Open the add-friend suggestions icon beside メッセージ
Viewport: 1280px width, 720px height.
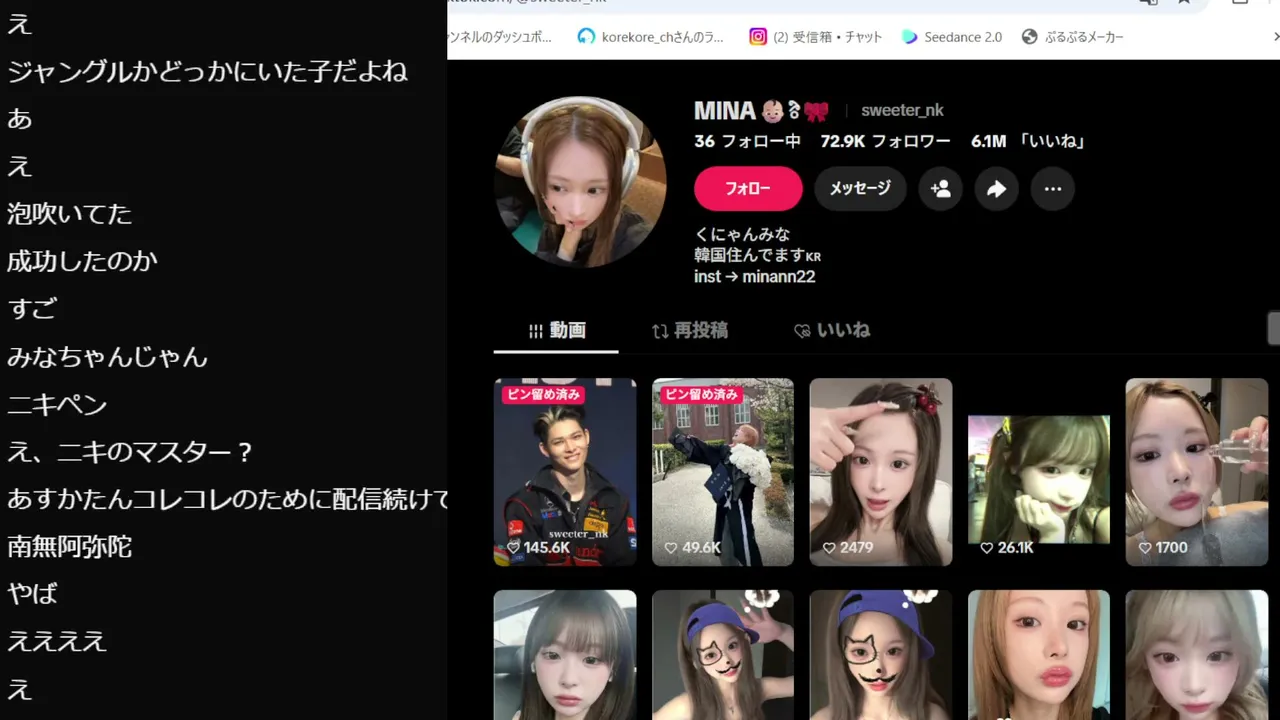940,189
